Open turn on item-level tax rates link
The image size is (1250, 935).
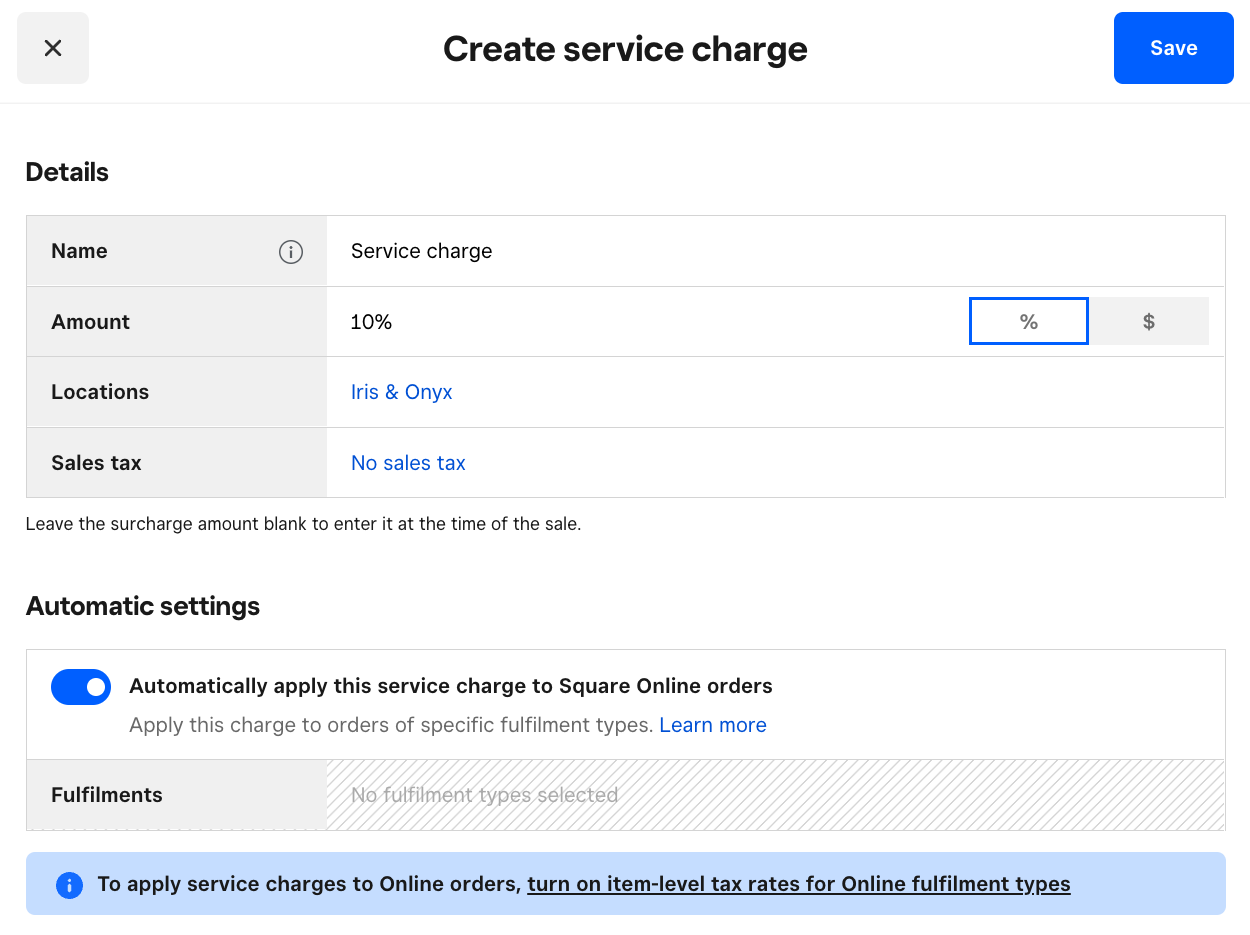point(798,884)
